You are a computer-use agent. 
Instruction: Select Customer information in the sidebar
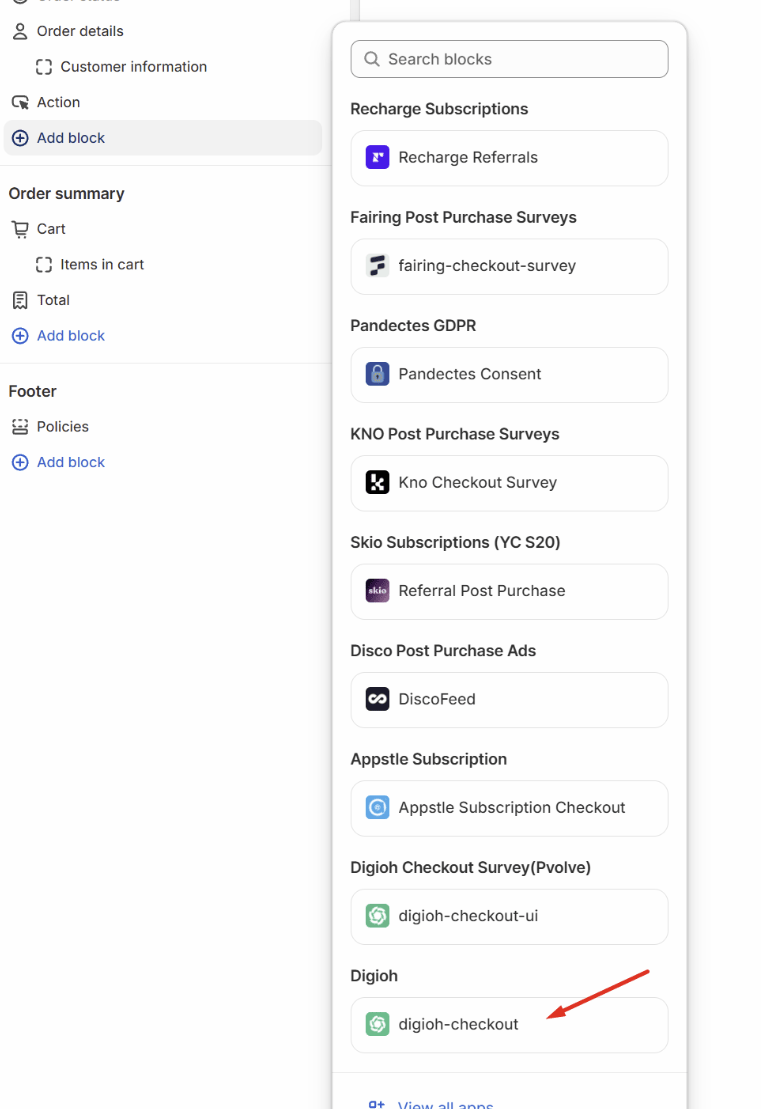point(133,67)
